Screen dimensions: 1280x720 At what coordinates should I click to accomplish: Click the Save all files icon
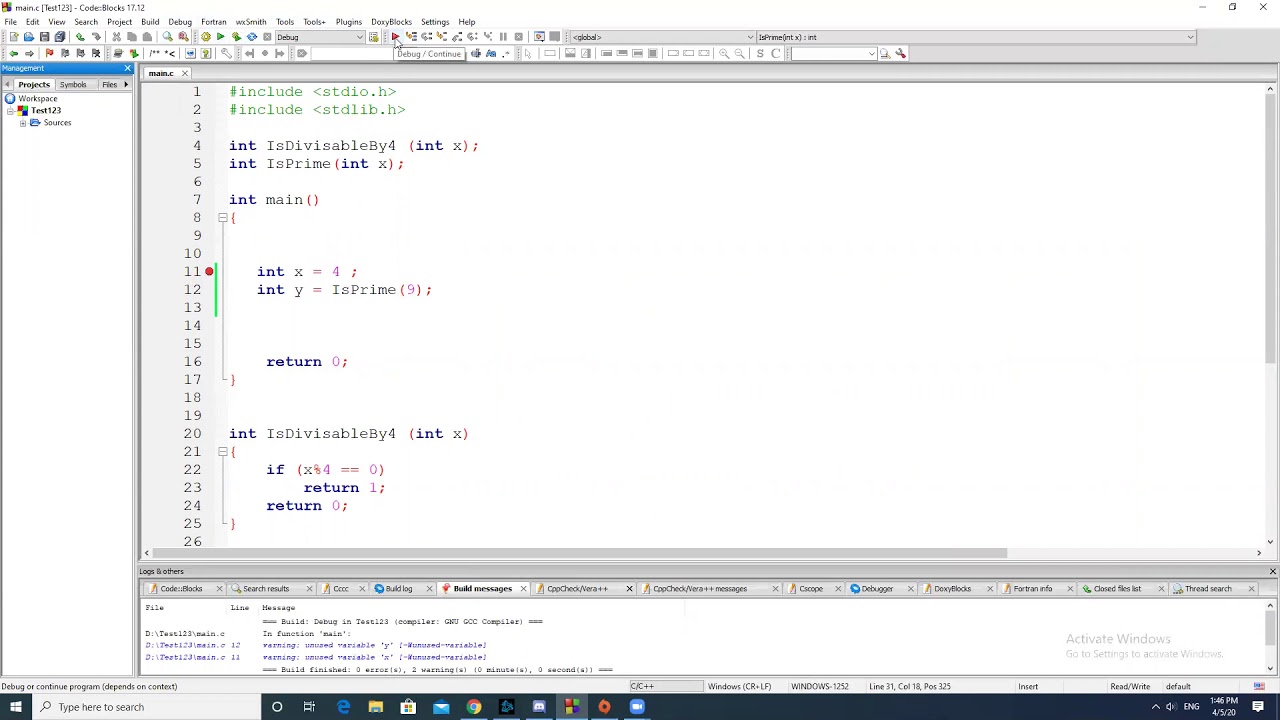pos(60,37)
